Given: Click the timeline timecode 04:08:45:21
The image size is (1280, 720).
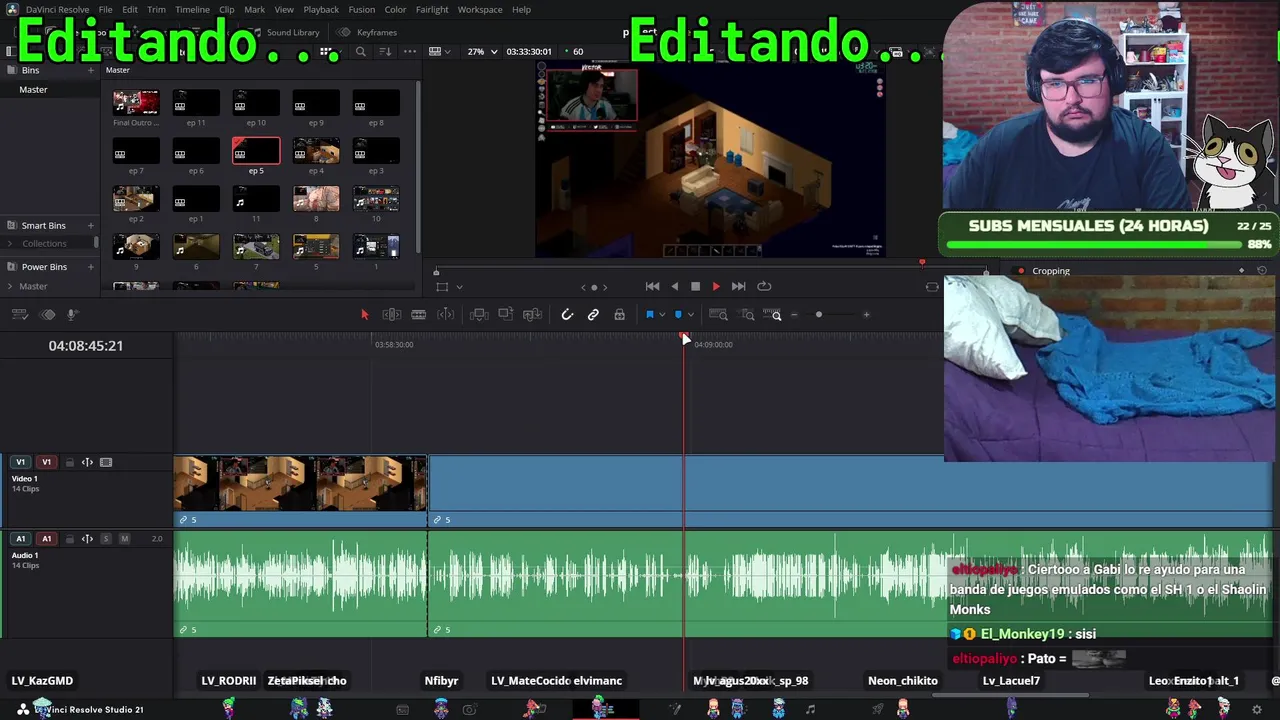Looking at the screenshot, I should pos(86,346).
